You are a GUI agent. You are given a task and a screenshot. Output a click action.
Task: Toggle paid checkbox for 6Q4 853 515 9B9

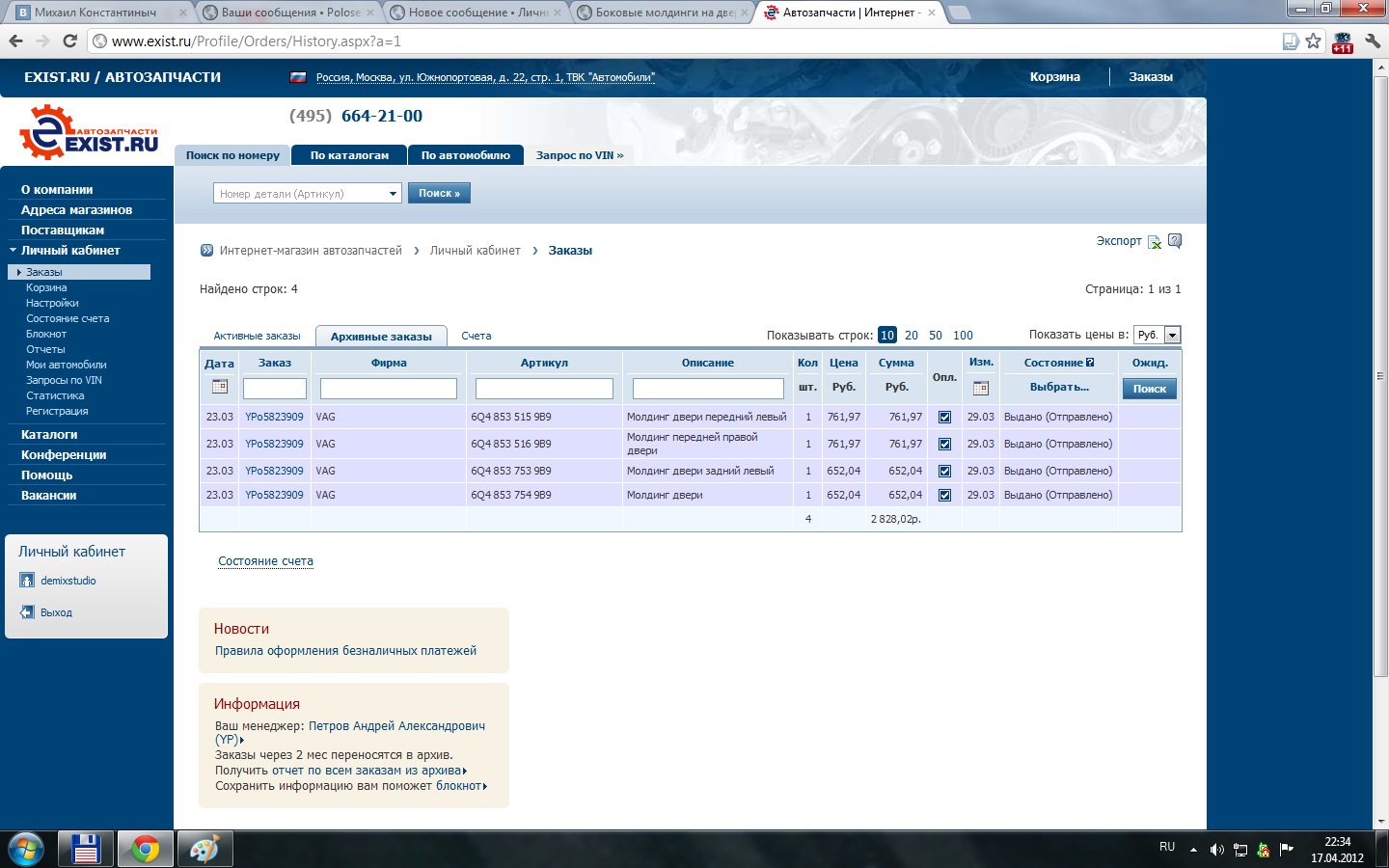[944, 418]
